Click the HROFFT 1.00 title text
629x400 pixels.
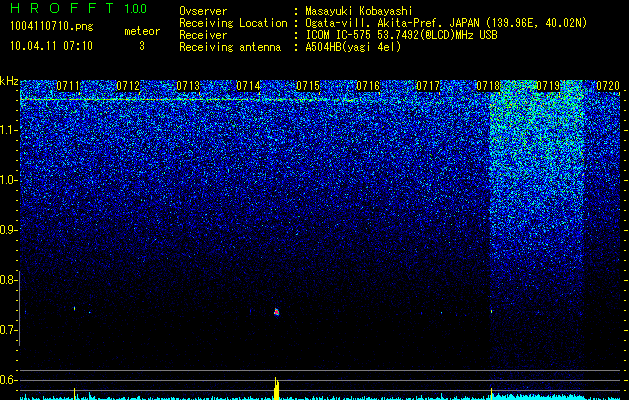coord(78,8)
